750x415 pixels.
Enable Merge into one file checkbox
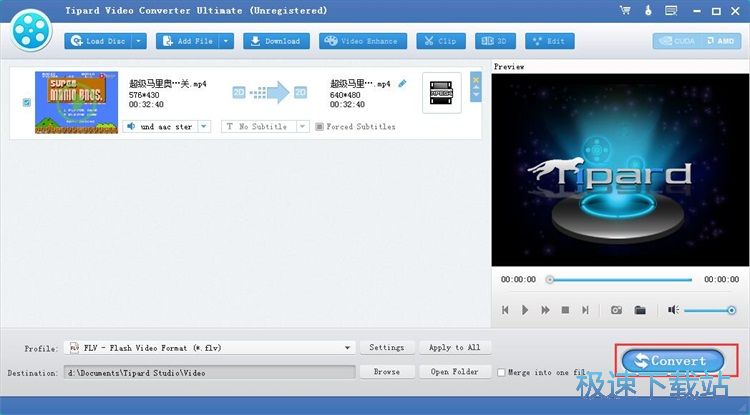501,372
